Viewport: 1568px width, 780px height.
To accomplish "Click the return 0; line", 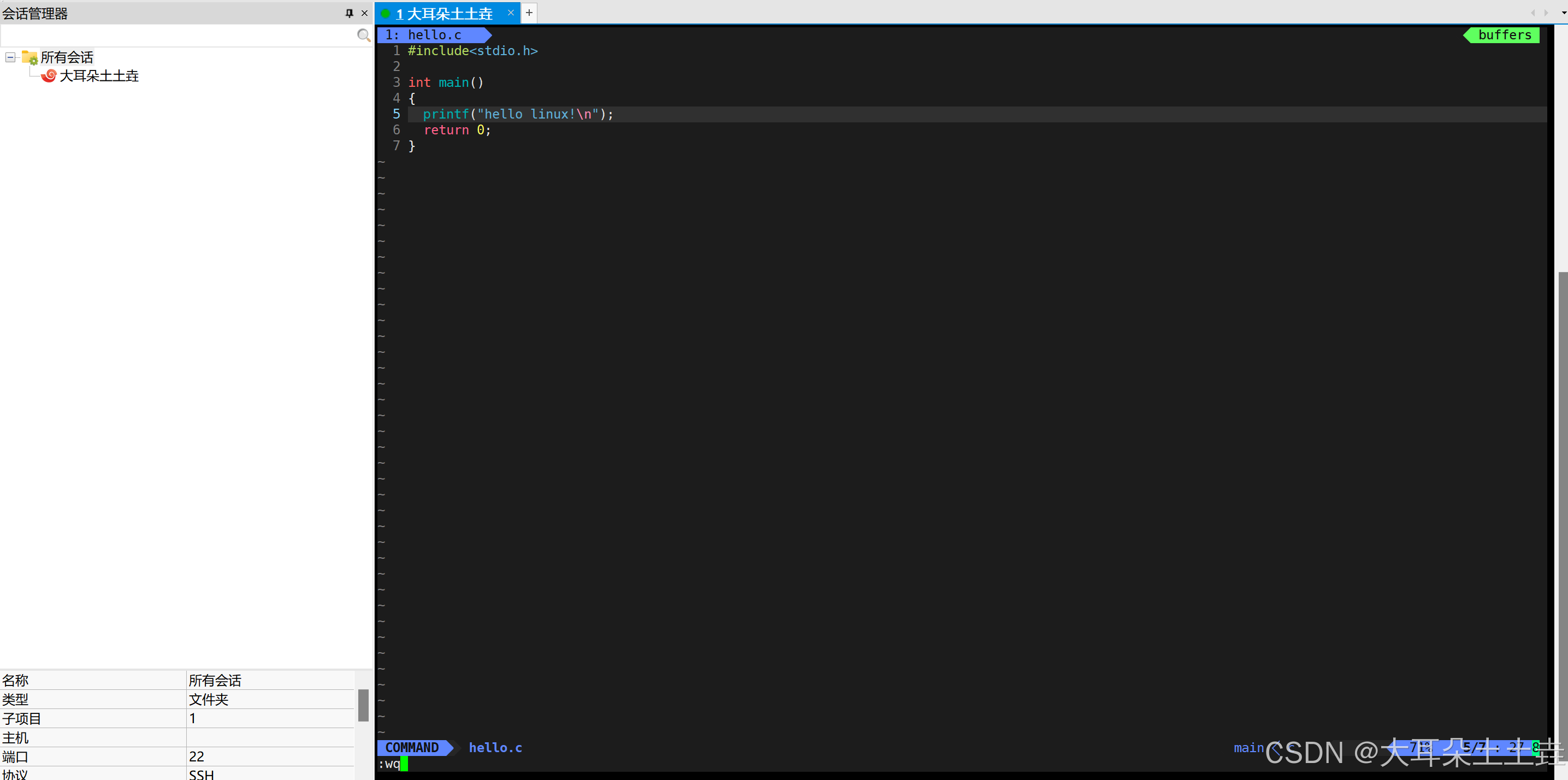I will click(457, 129).
